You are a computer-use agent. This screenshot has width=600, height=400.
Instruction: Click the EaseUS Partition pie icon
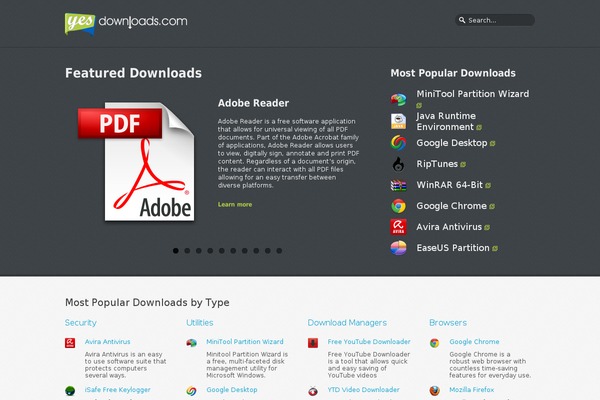pos(398,248)
